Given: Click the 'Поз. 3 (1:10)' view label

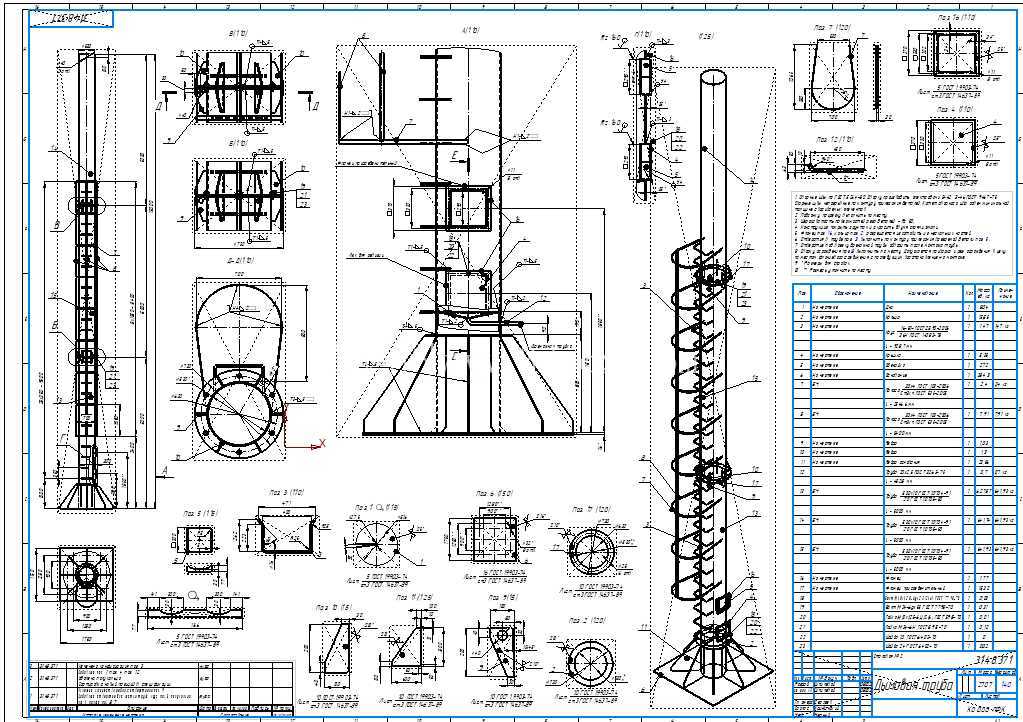Looking at the screenshot, I should pyautogui.click(x=285, y=492).
